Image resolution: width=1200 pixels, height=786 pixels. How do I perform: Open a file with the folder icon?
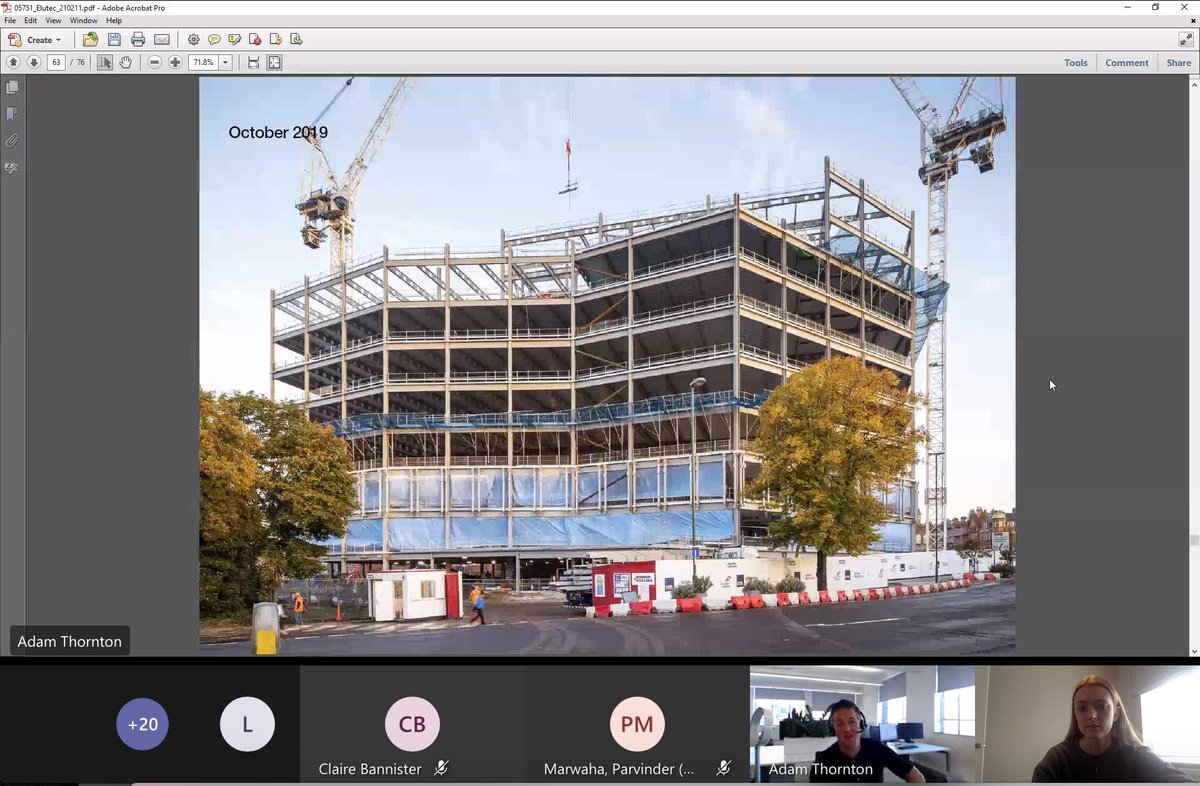[x=91, y=40]
